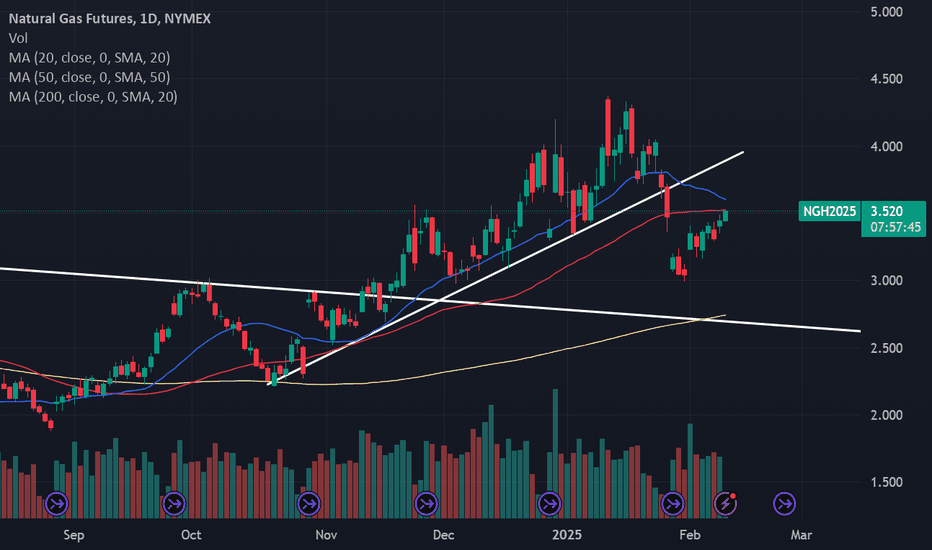
Task: Click the contract roll icon near Oct
Action: (174, 504)
